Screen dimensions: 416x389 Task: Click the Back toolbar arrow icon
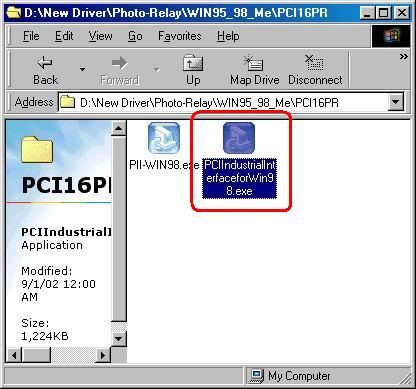pyautogui.click(x=45, y=62)
